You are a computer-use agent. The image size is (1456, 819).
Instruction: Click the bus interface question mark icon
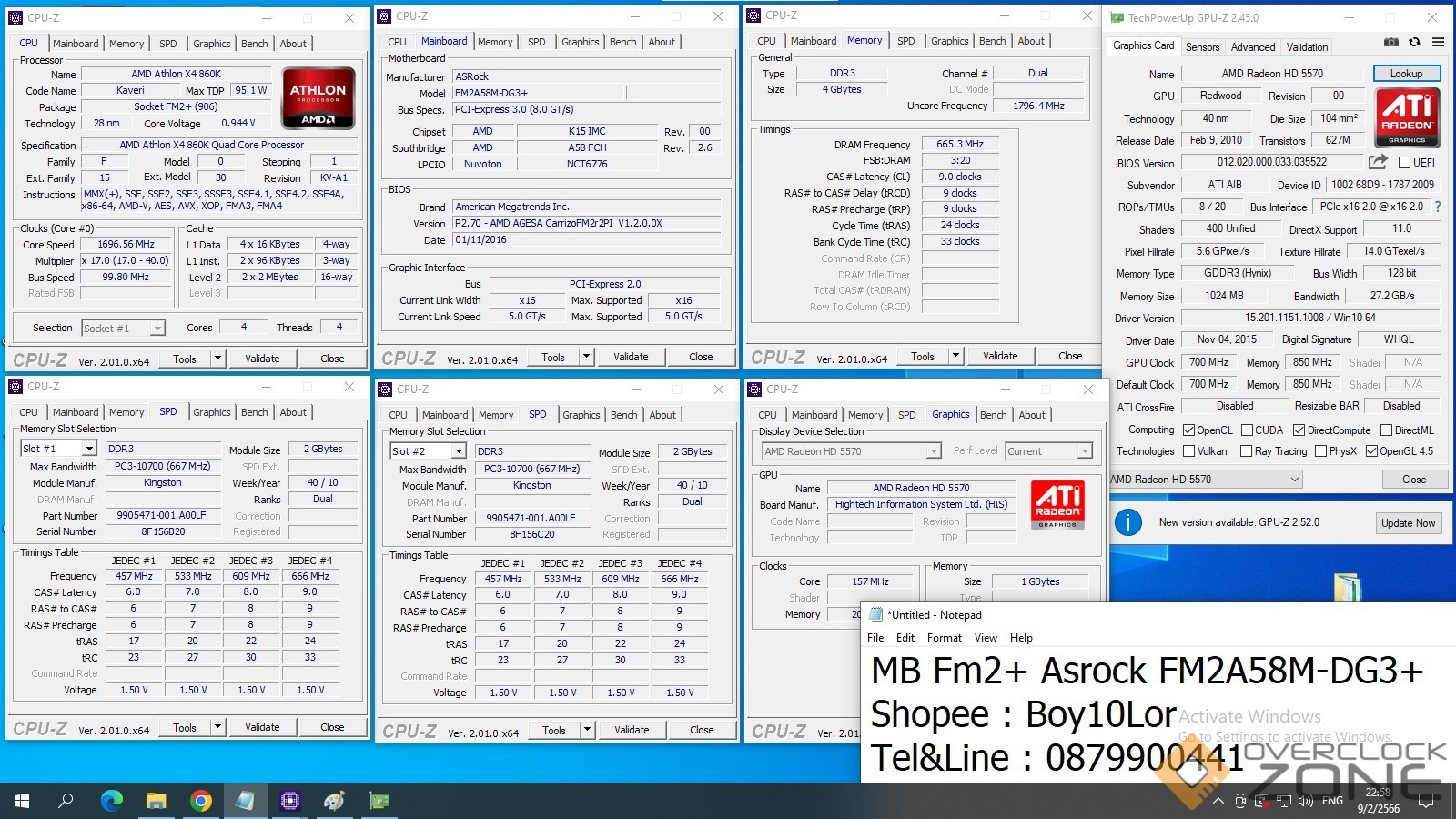[1438, 207]
